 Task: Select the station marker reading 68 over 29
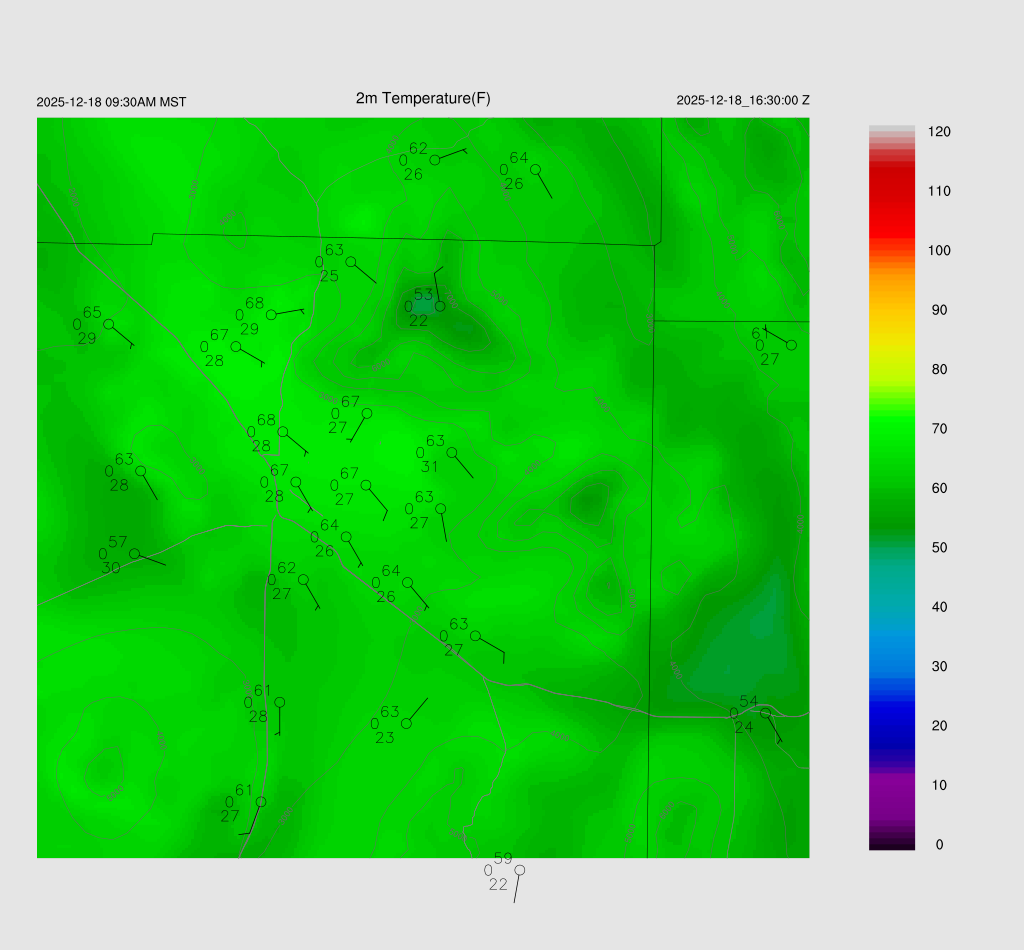point(271,315)
